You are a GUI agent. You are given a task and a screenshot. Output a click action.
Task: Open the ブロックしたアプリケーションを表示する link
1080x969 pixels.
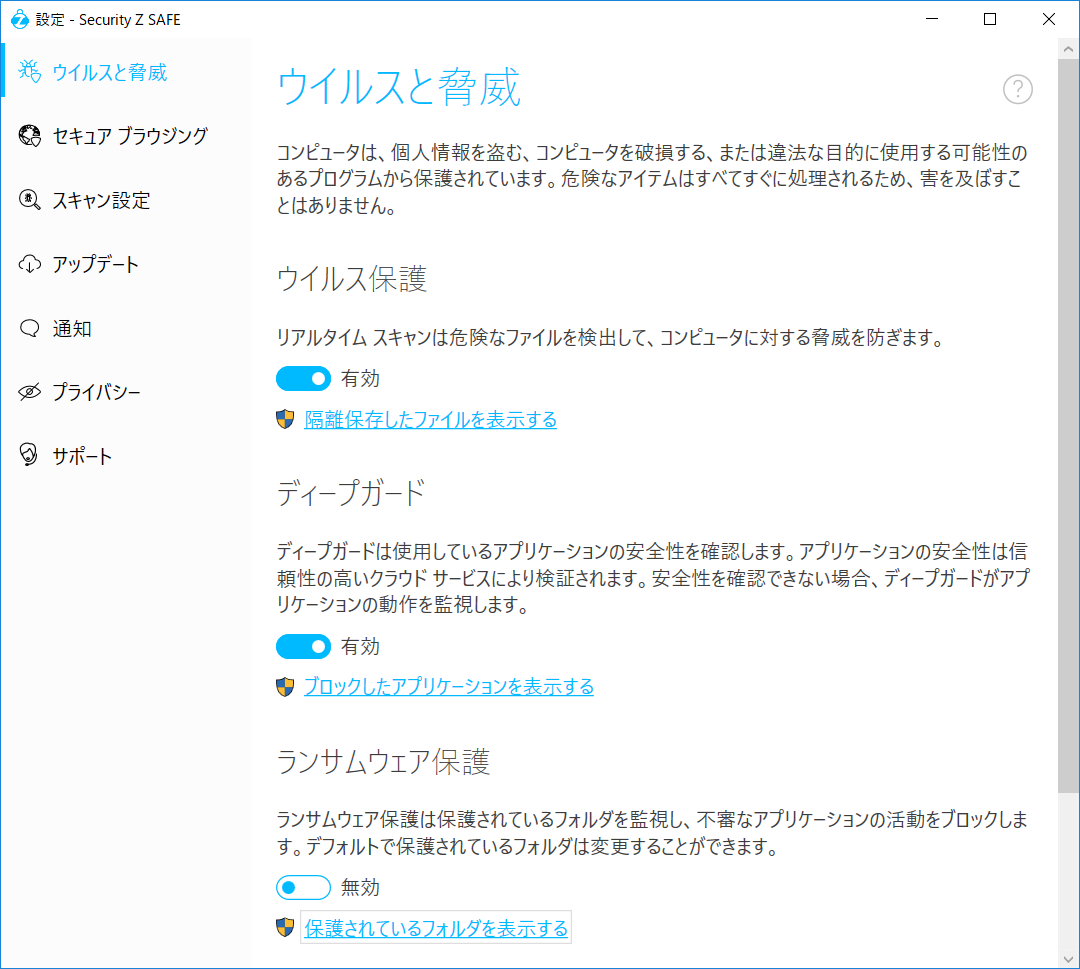coord(448,686)
